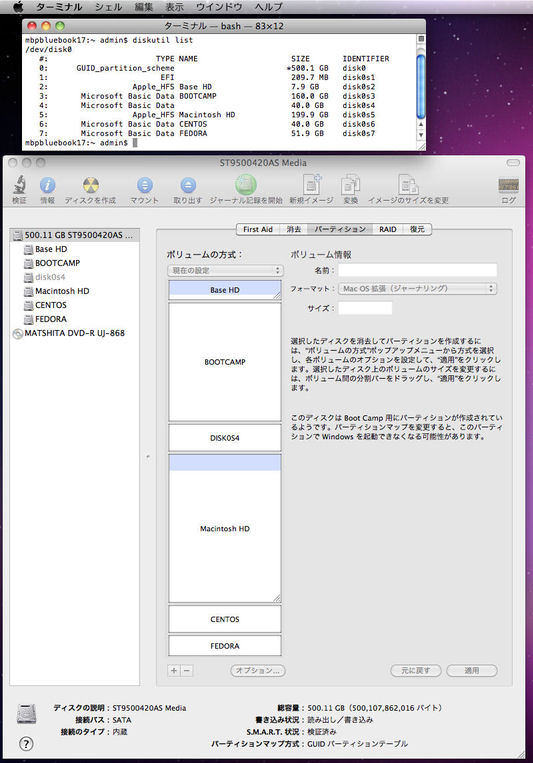The height and width of the screenshot is (763, 533).
Task: Click the Resize Image toolbar icon
Action: 408,184
